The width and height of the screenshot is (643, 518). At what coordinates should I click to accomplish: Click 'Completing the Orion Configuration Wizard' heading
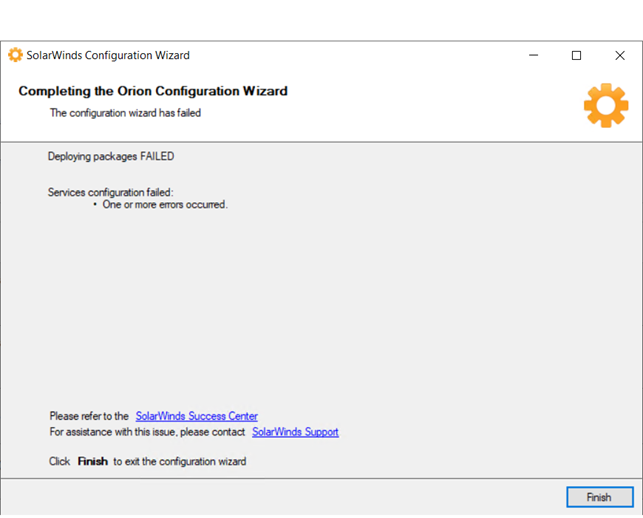click(153, 91)
